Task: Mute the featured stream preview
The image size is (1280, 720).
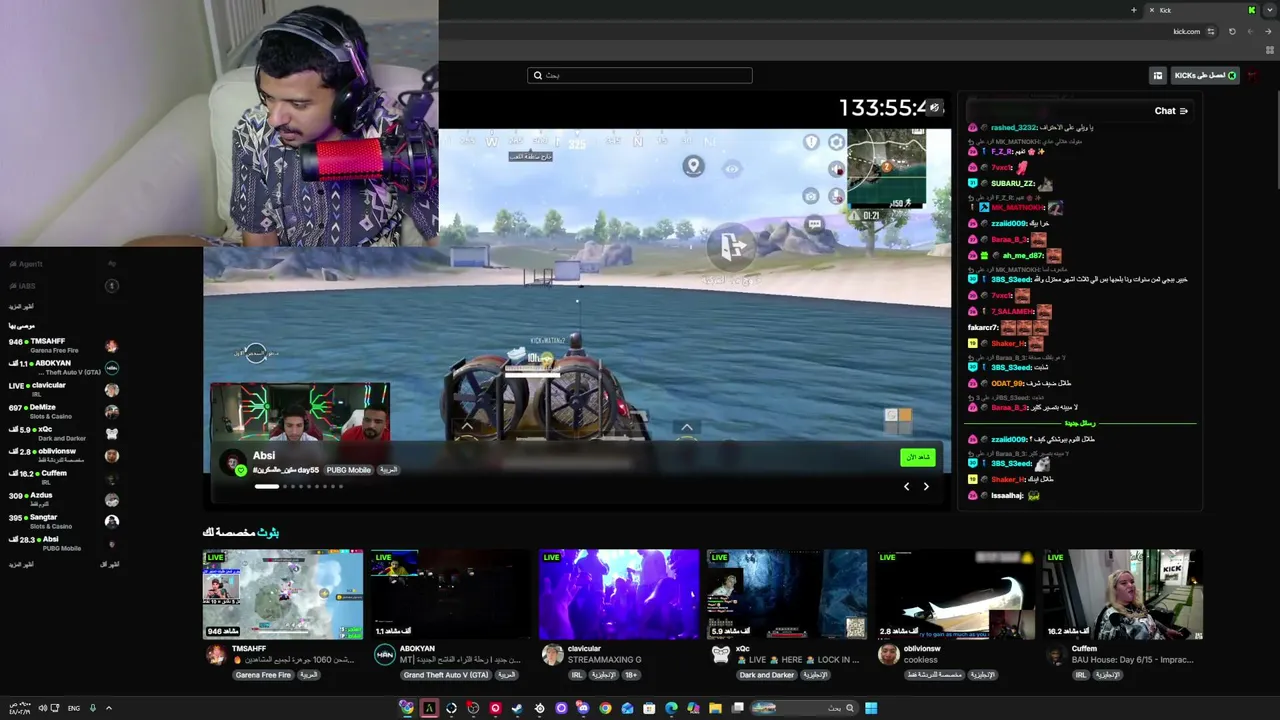Action: pos(934,107)
